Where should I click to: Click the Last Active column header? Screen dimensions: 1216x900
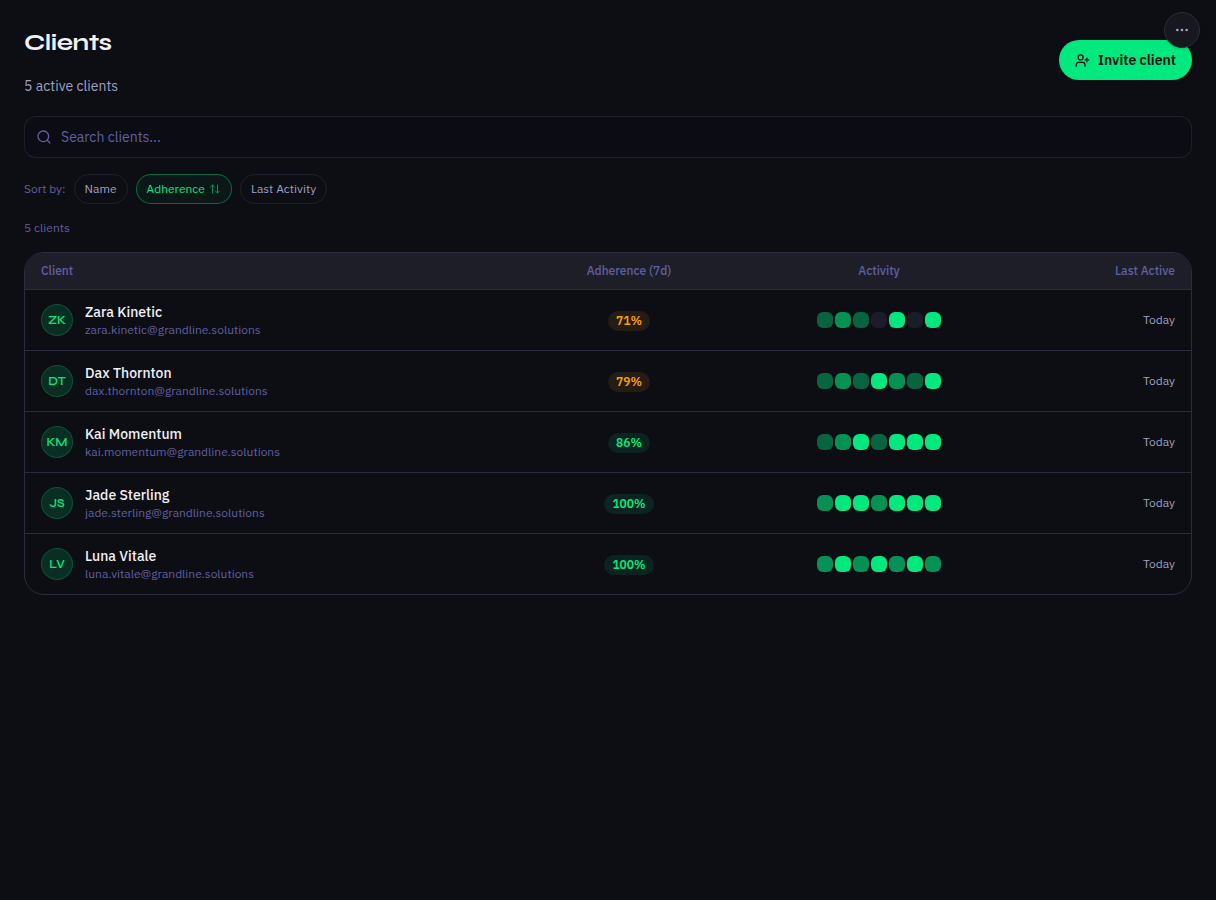pos(1145,271)
